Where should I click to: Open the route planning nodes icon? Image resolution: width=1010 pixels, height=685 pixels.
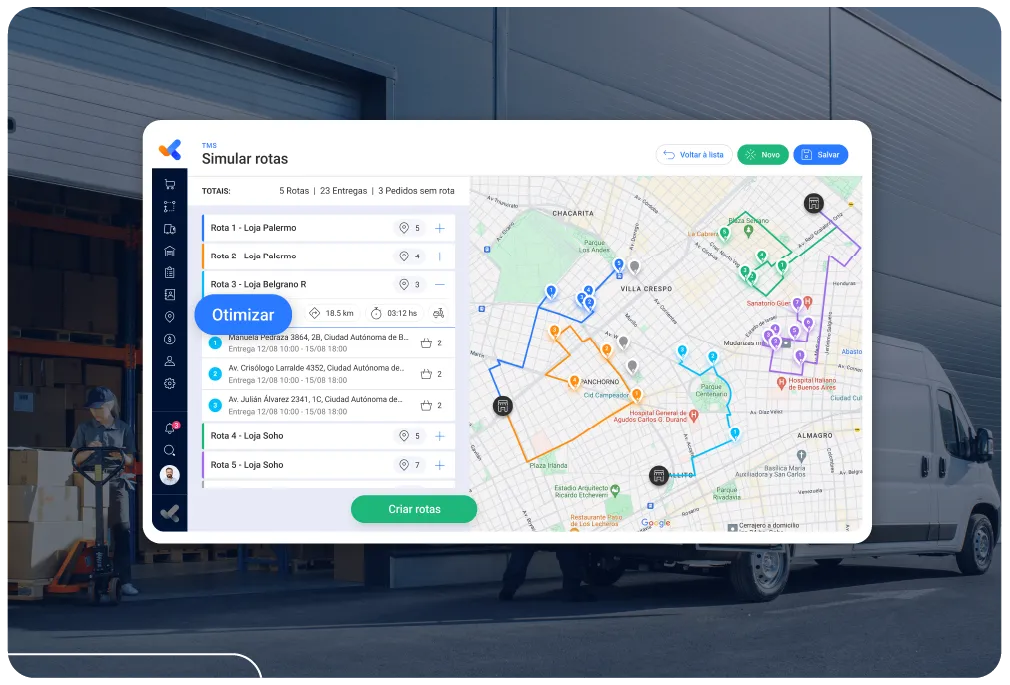click(x=169, y=207)
